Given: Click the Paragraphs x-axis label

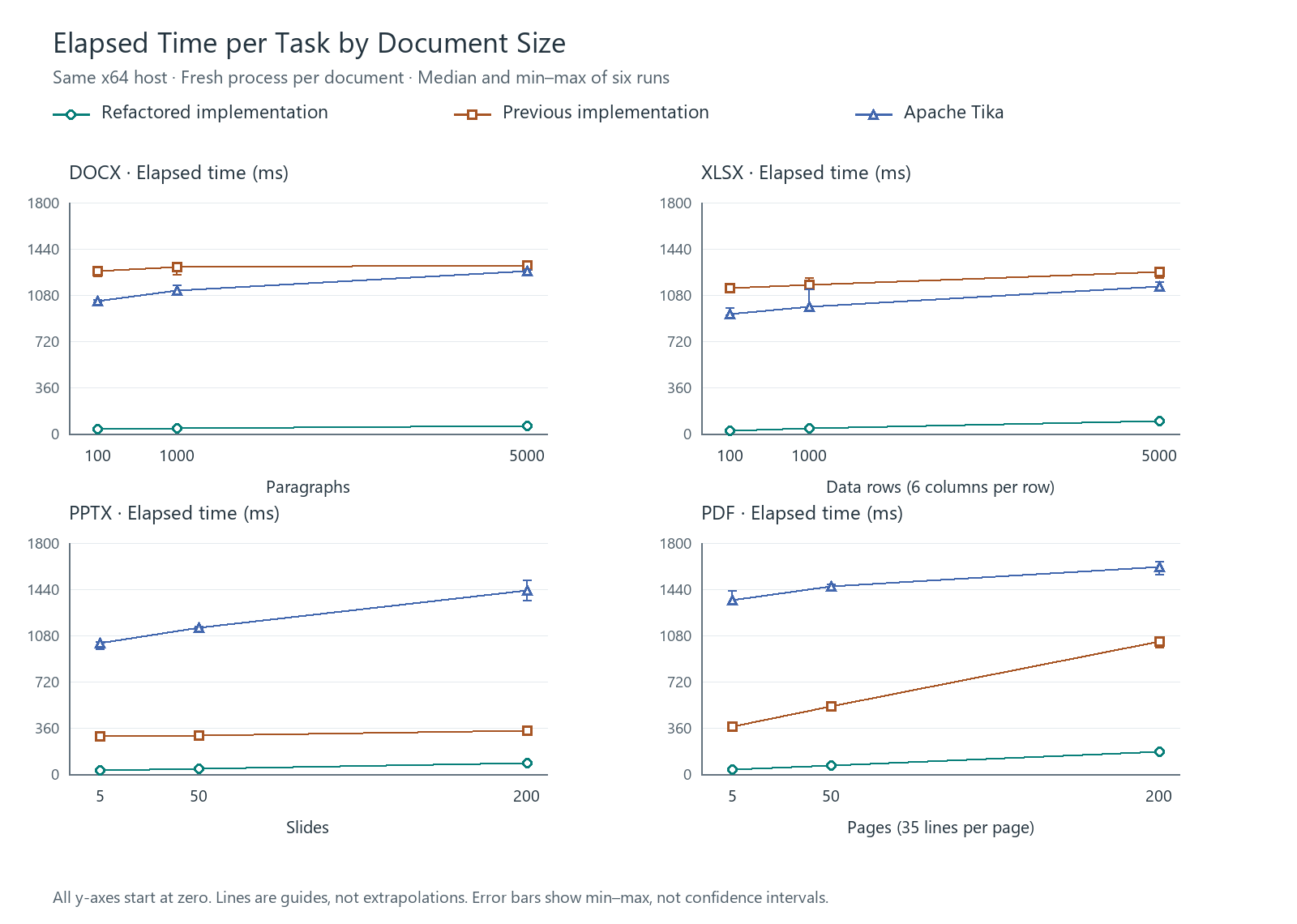Looking at the screenshot, I should [x=308, y=487].
